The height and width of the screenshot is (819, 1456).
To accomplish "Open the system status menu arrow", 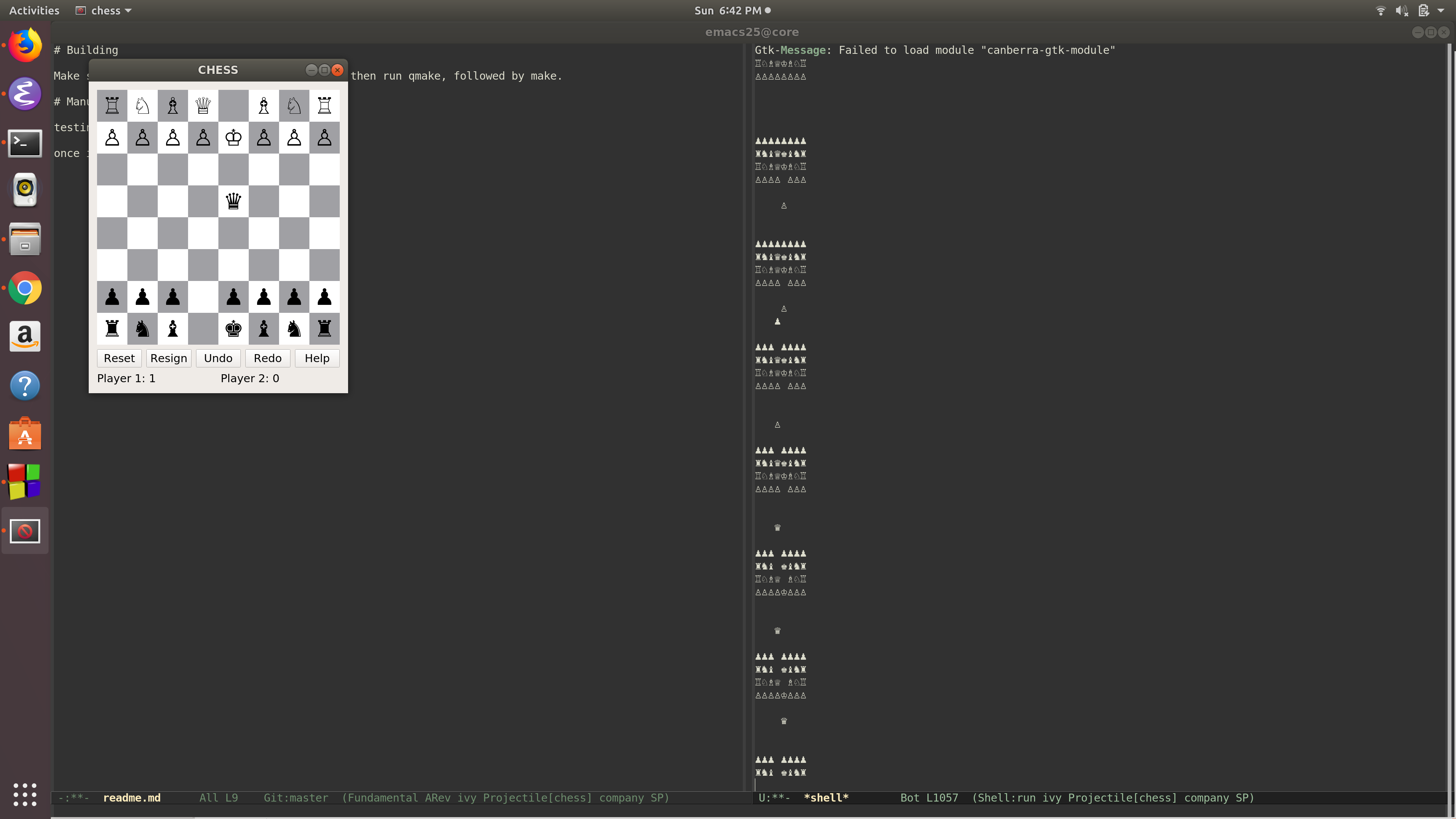I will (1441, 11).
